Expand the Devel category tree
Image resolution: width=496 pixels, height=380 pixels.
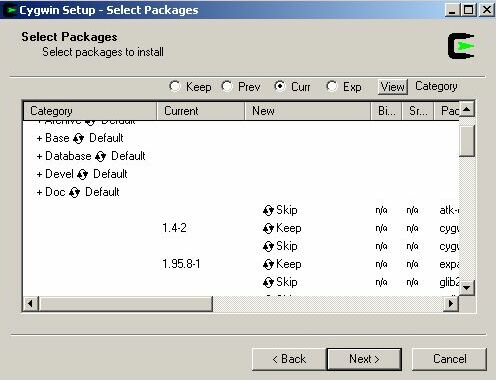39,174
